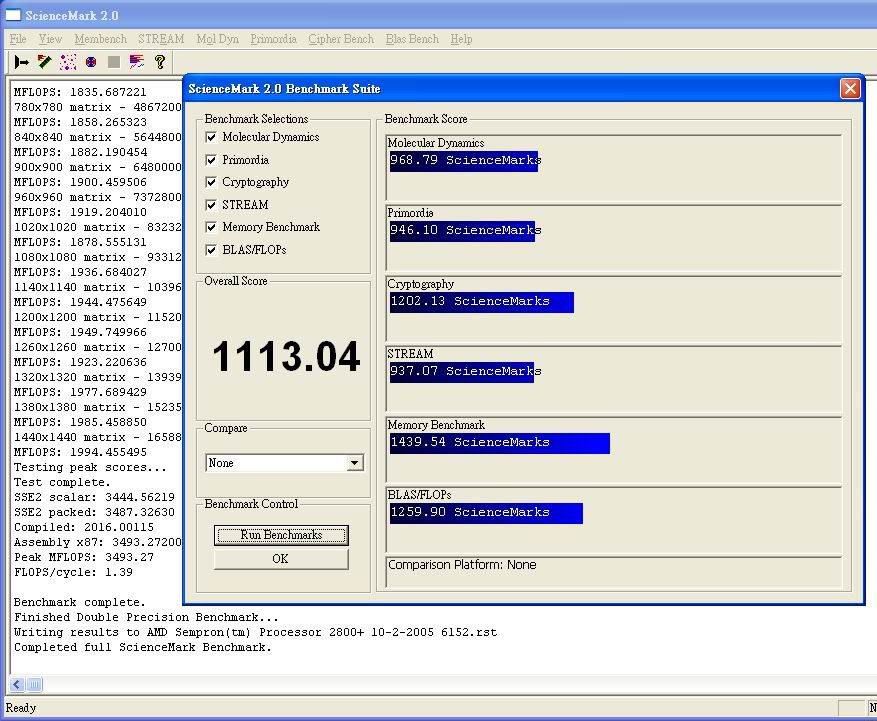Image resolution: width=877 pixels, height=721 pixels.
Task: Click 'Finished Double Precision Benchmark...' line
Action: (146, 618)
